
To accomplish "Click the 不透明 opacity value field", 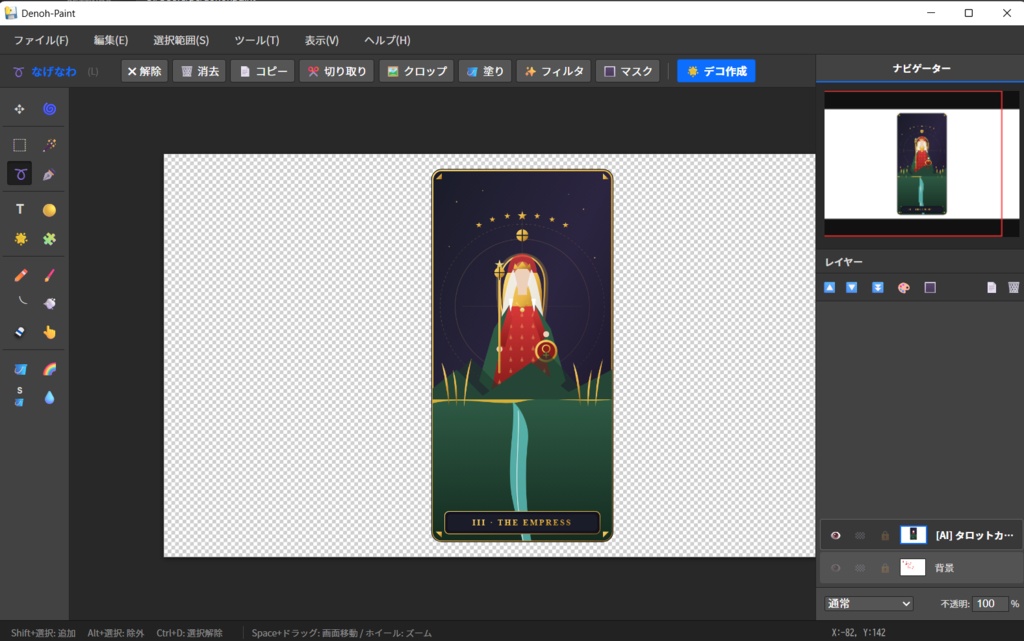I will pyautogui.click(x=989, y=604).
